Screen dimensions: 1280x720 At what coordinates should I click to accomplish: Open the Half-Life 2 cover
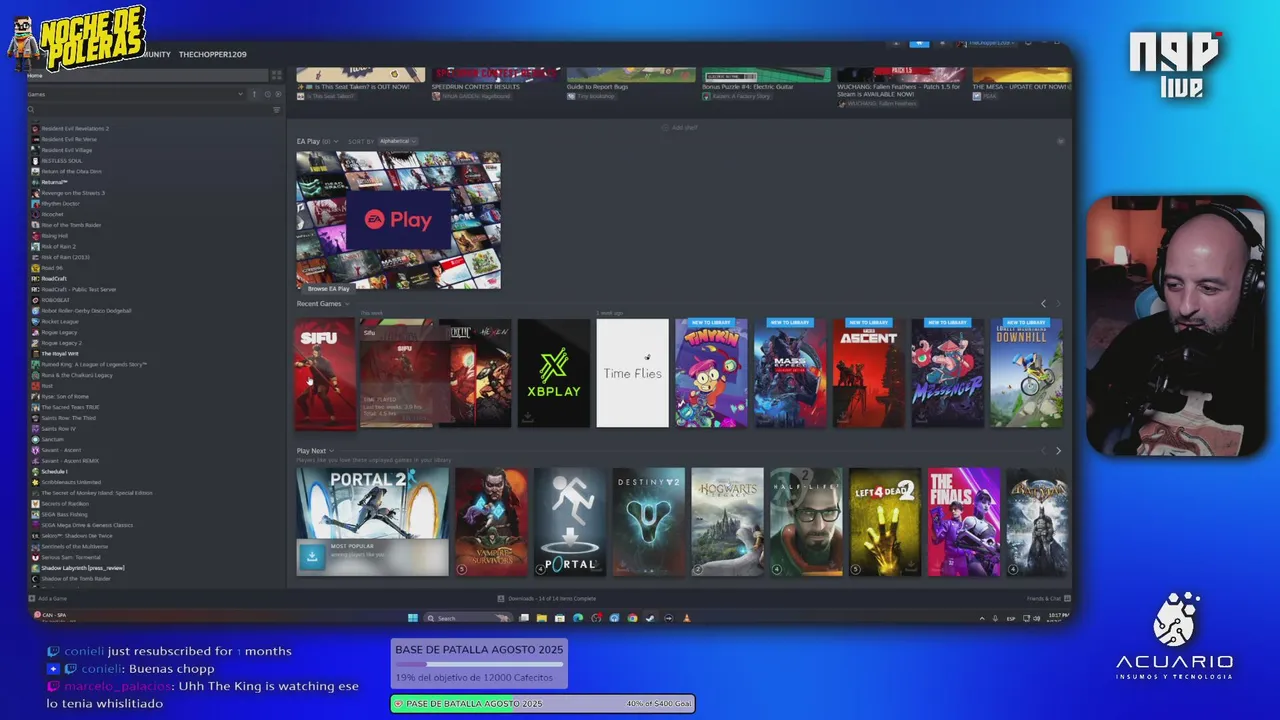tap(806, 522)
